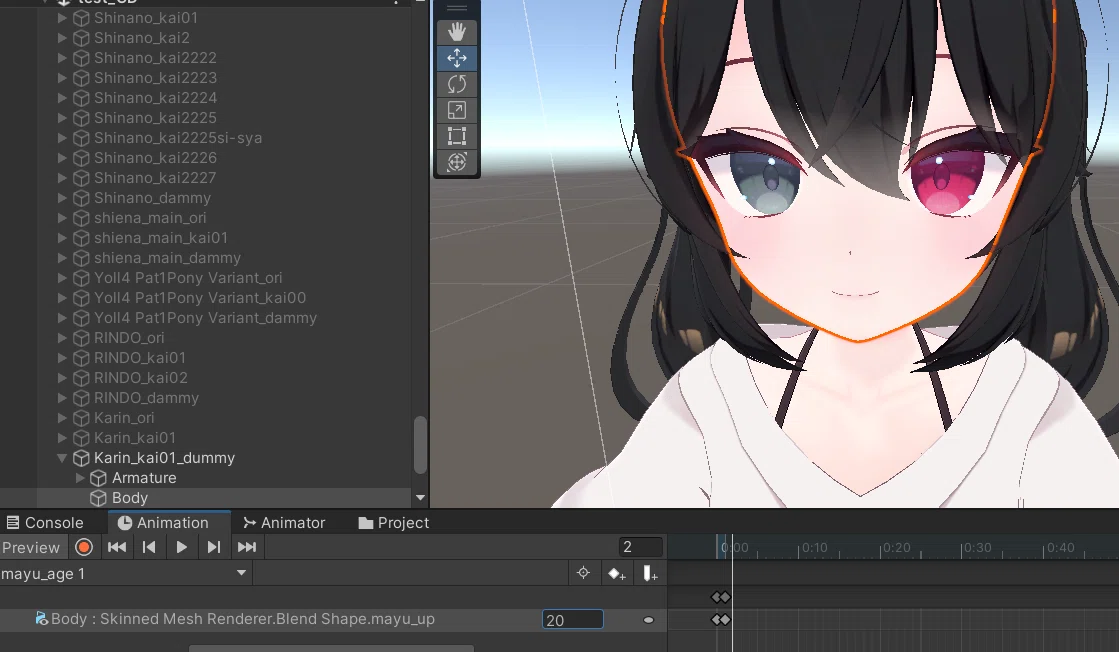
Task: Select shiena_main_kai01 in hierarchy
Action: 161,238
